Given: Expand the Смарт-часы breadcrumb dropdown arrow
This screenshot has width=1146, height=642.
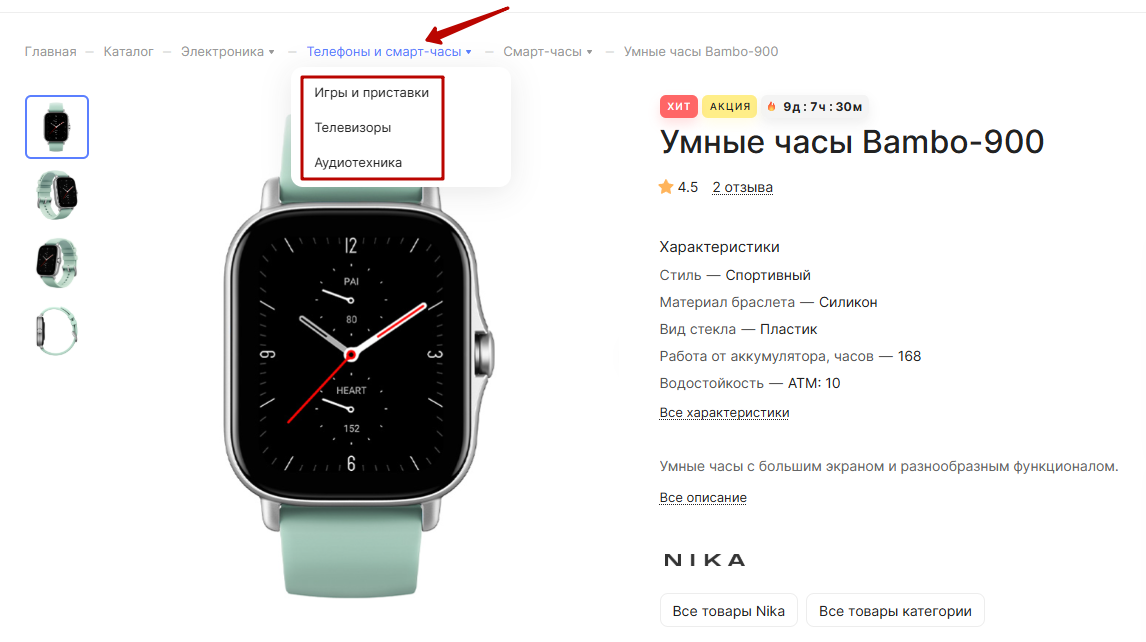Looking at the screenshot, I should coord(589,52).
